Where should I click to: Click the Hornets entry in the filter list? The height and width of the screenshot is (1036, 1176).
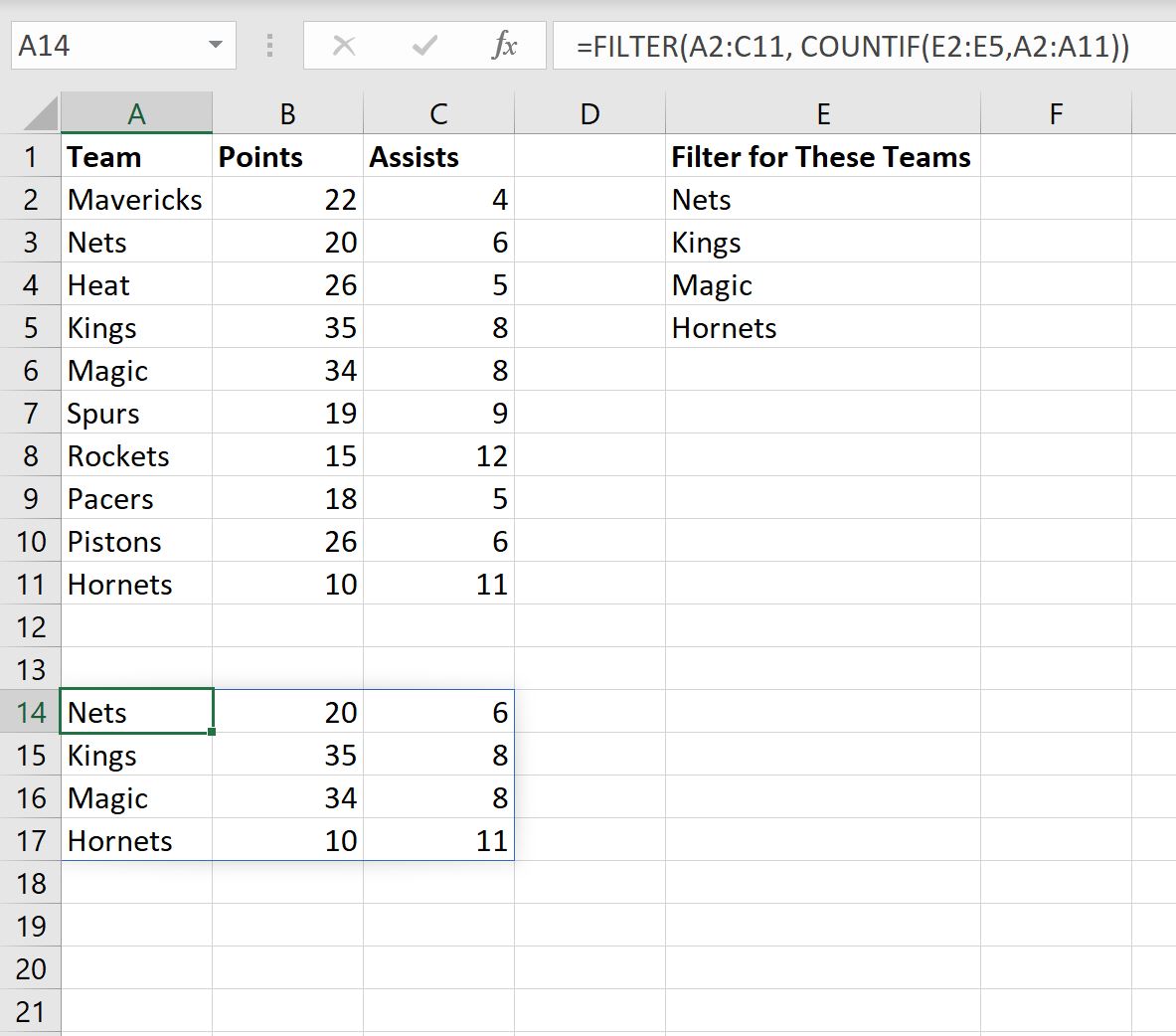tap(724, 327)
